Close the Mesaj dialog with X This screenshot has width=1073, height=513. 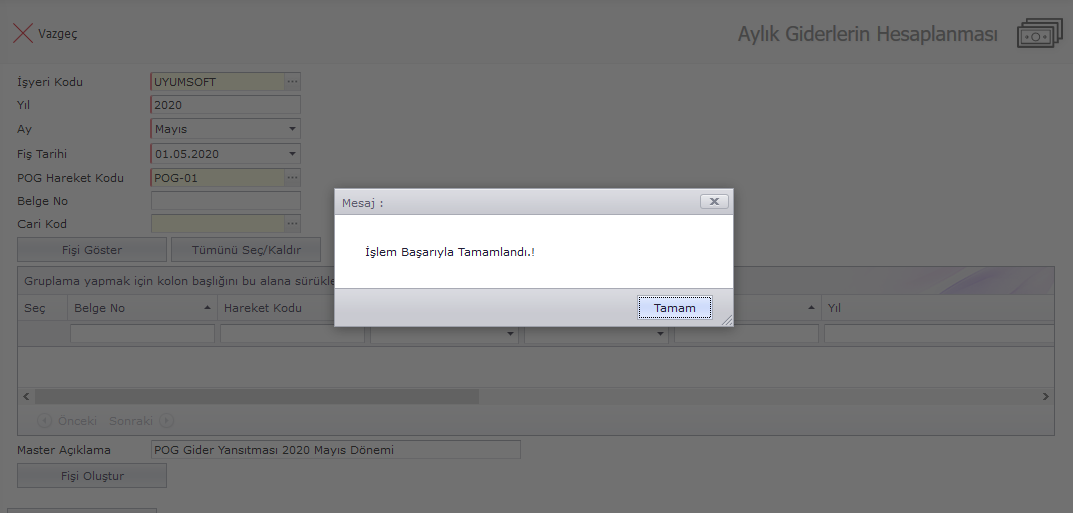pyautogui.click(x=713, y=201)
